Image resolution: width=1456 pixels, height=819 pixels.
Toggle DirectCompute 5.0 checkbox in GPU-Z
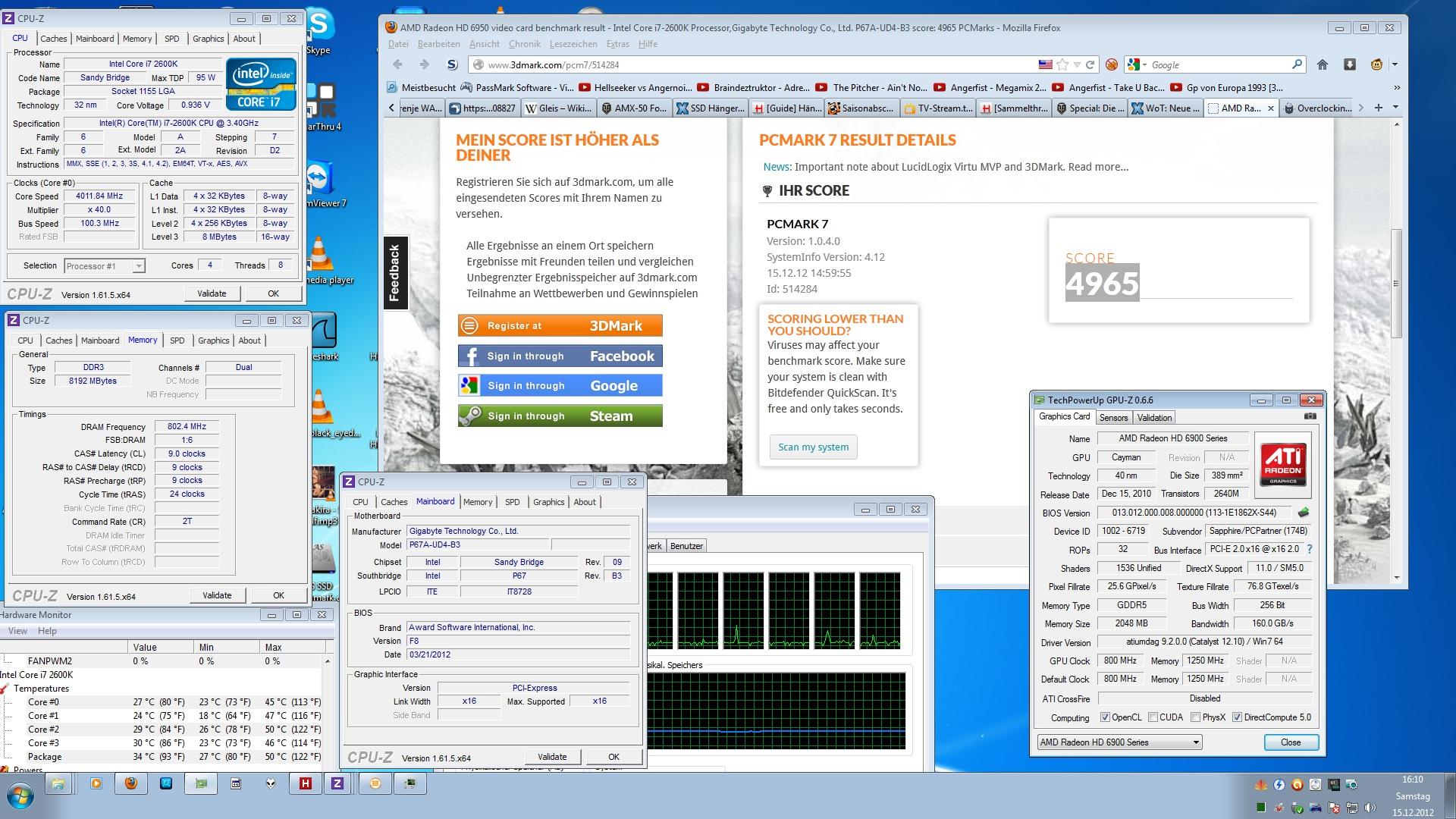(x=1237, y=717)
